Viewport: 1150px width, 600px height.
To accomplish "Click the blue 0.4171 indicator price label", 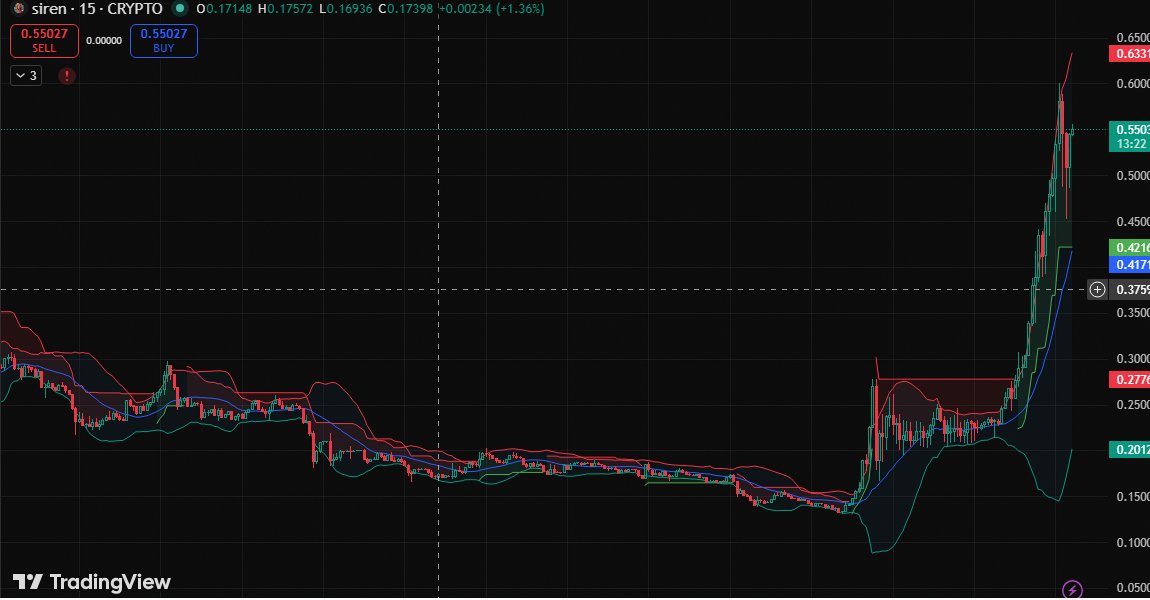I will [x=1129, y=264].
